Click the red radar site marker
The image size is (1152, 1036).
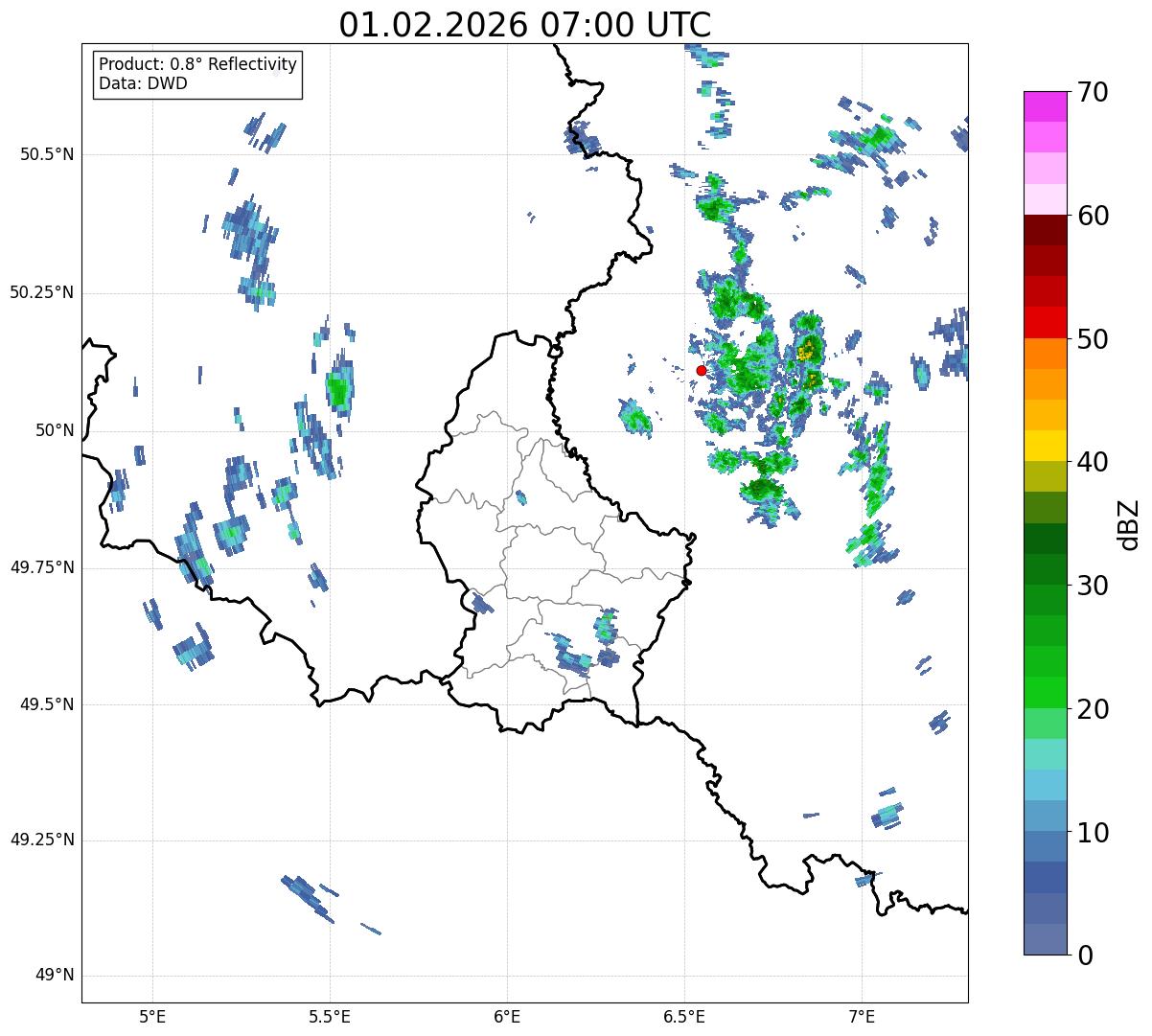(x=702, y=370)
